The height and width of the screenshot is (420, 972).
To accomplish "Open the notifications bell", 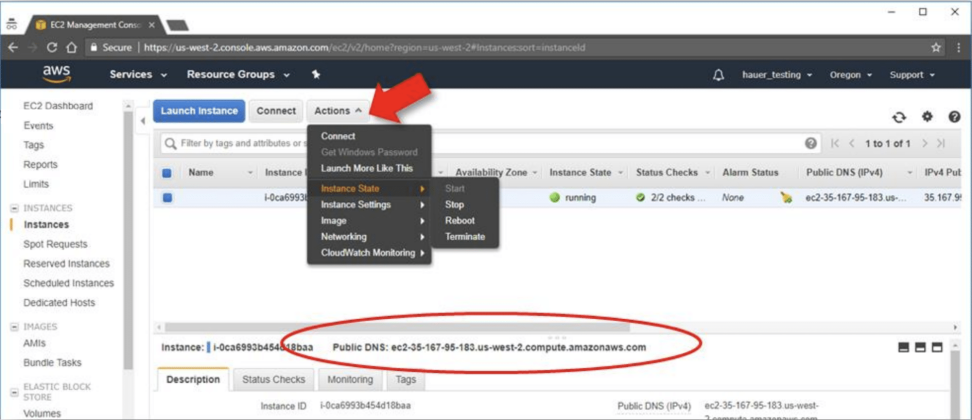I will 718,75.
